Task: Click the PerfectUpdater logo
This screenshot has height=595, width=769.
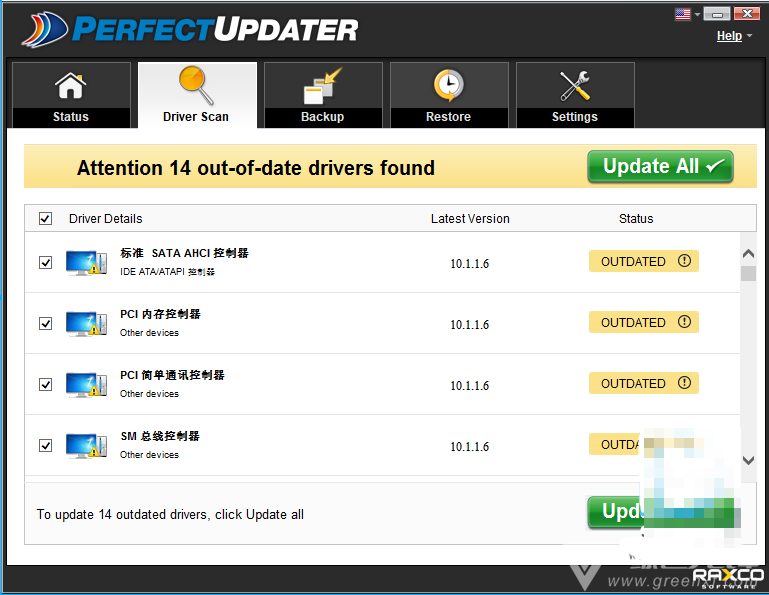Action: (190, 30)
